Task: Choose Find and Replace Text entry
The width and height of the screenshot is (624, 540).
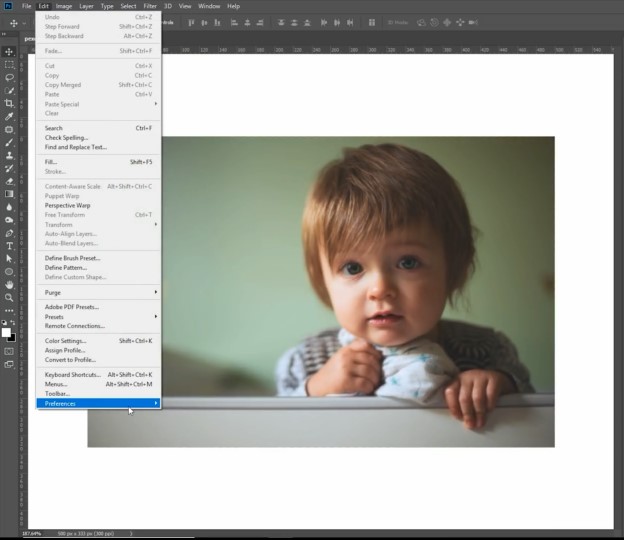Action: click(98, 147)
